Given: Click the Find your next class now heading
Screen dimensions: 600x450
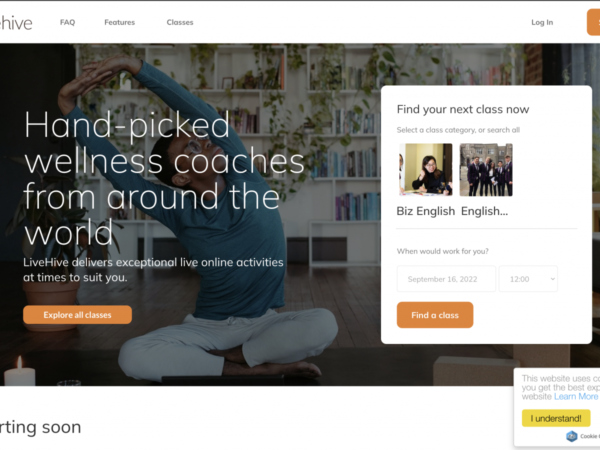Looking at the screenshot, I should pyautogui.click(x=463, y=109).
